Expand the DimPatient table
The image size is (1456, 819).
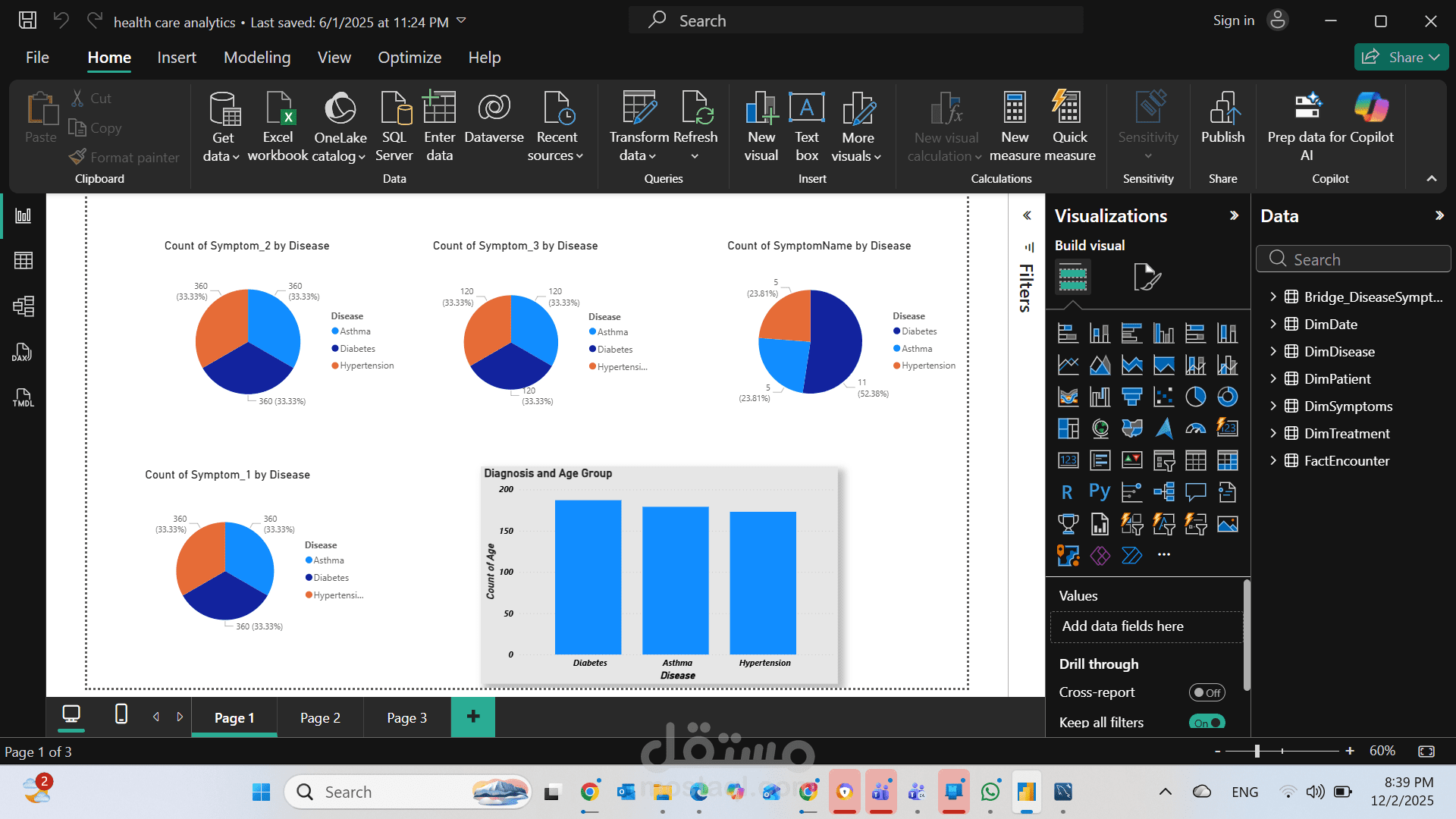click(1274, 378)
